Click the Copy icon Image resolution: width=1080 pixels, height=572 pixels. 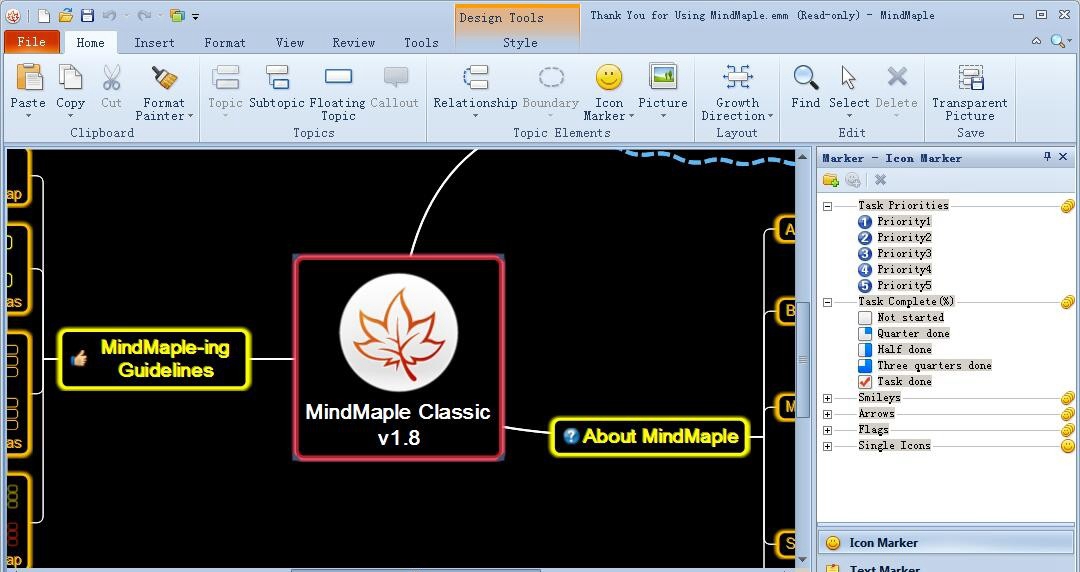70,77
